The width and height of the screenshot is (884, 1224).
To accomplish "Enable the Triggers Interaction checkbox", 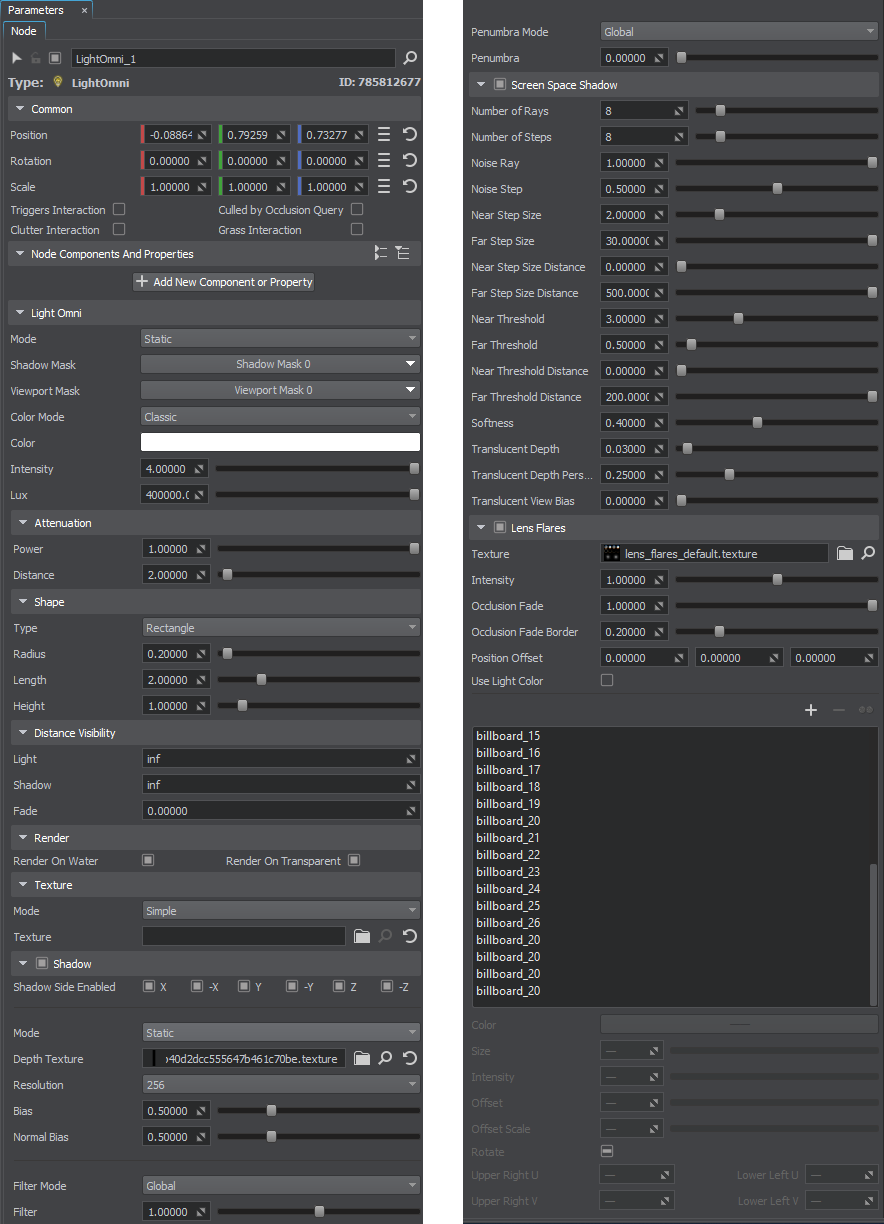I will 119,209.
